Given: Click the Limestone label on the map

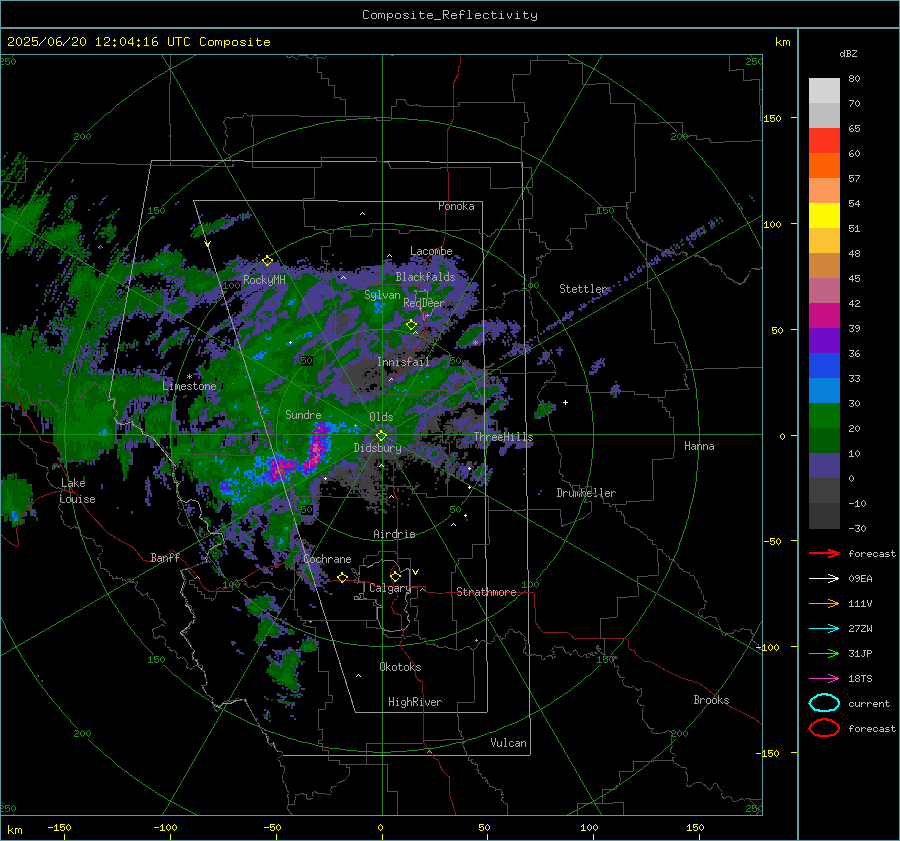Looking at the screenshot, I should point(189,386).
